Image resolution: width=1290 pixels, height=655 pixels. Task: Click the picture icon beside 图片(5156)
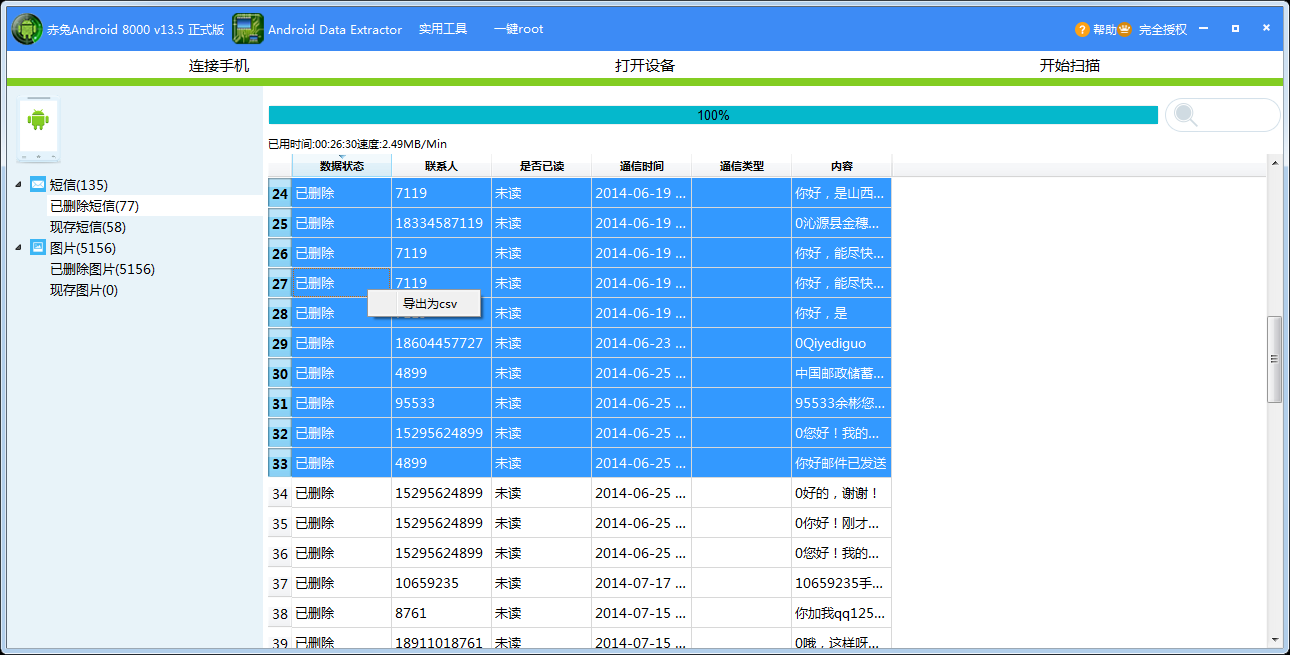coord(38,247)
